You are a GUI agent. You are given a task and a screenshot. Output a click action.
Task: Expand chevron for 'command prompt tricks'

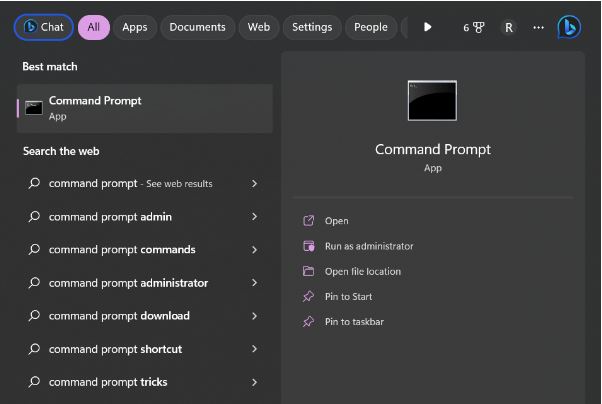(x=254, y=382)
